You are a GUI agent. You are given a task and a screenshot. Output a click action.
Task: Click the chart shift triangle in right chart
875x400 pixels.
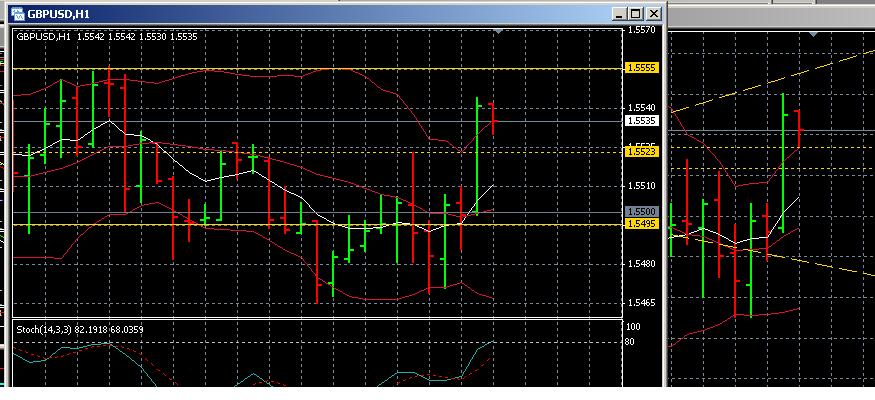click(813, 34)
